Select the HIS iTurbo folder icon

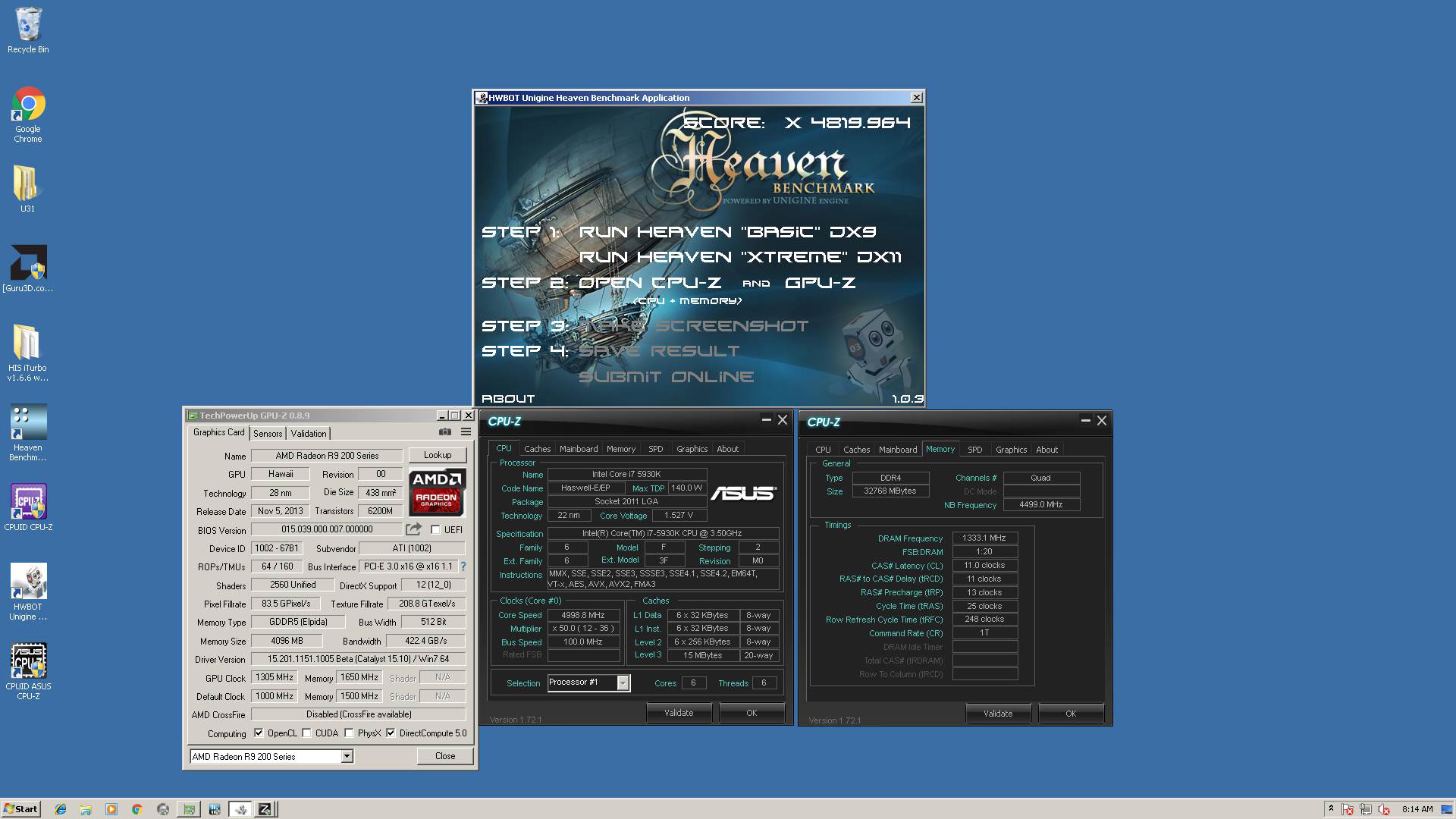click(x=28, y=353)
